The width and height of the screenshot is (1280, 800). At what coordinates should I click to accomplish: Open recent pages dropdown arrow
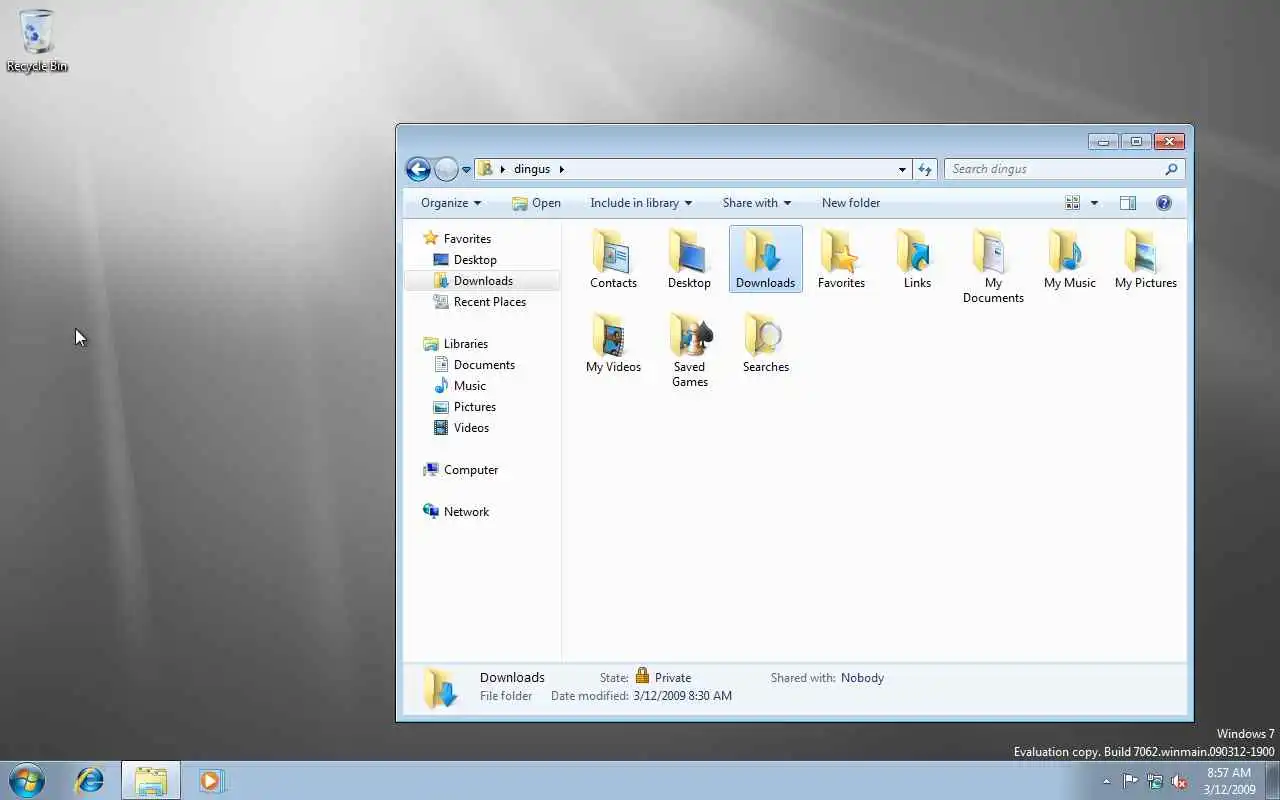tap(466, 170)
